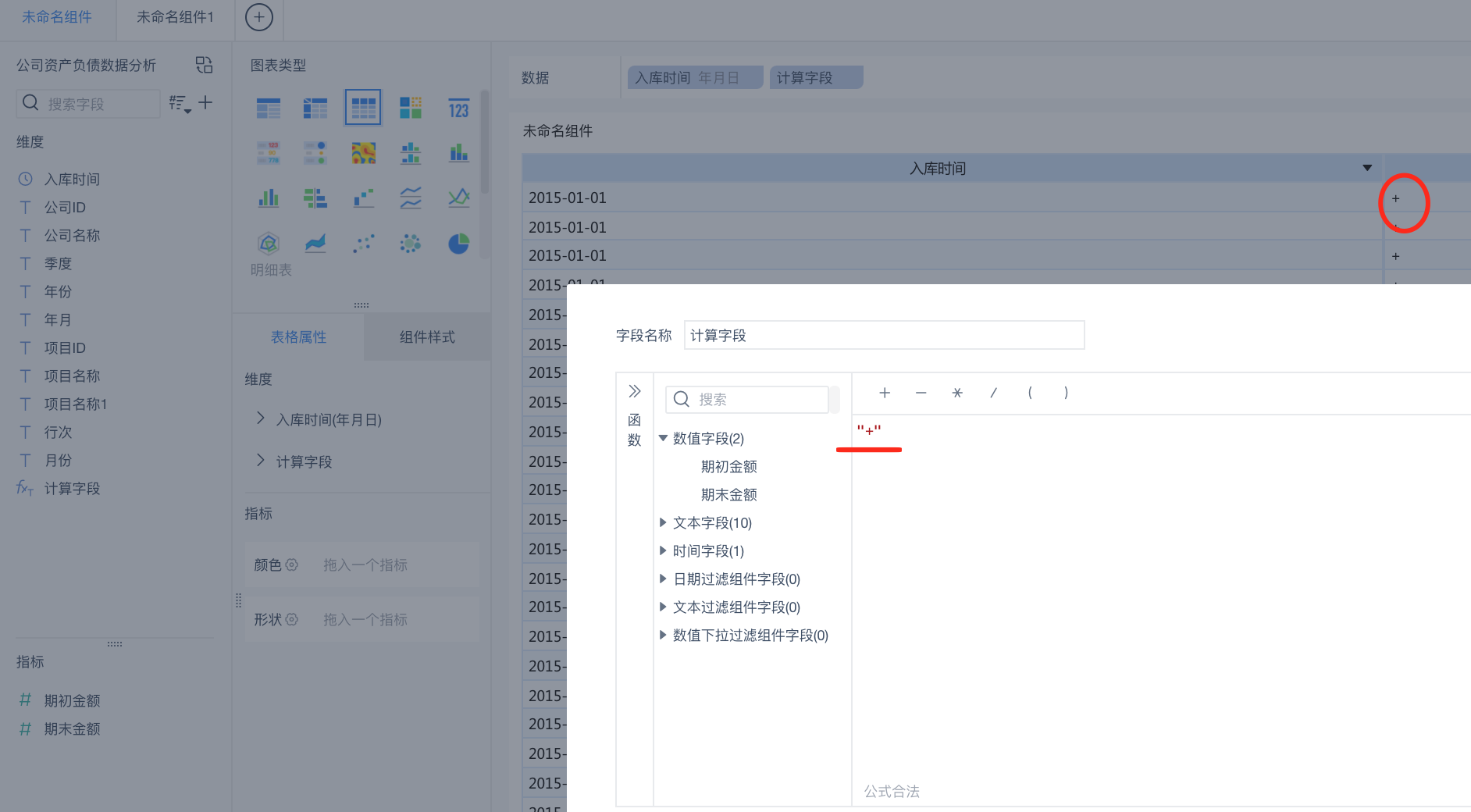
Task: Open shape settings gear icon next to 形状
Action: [292, 619]
